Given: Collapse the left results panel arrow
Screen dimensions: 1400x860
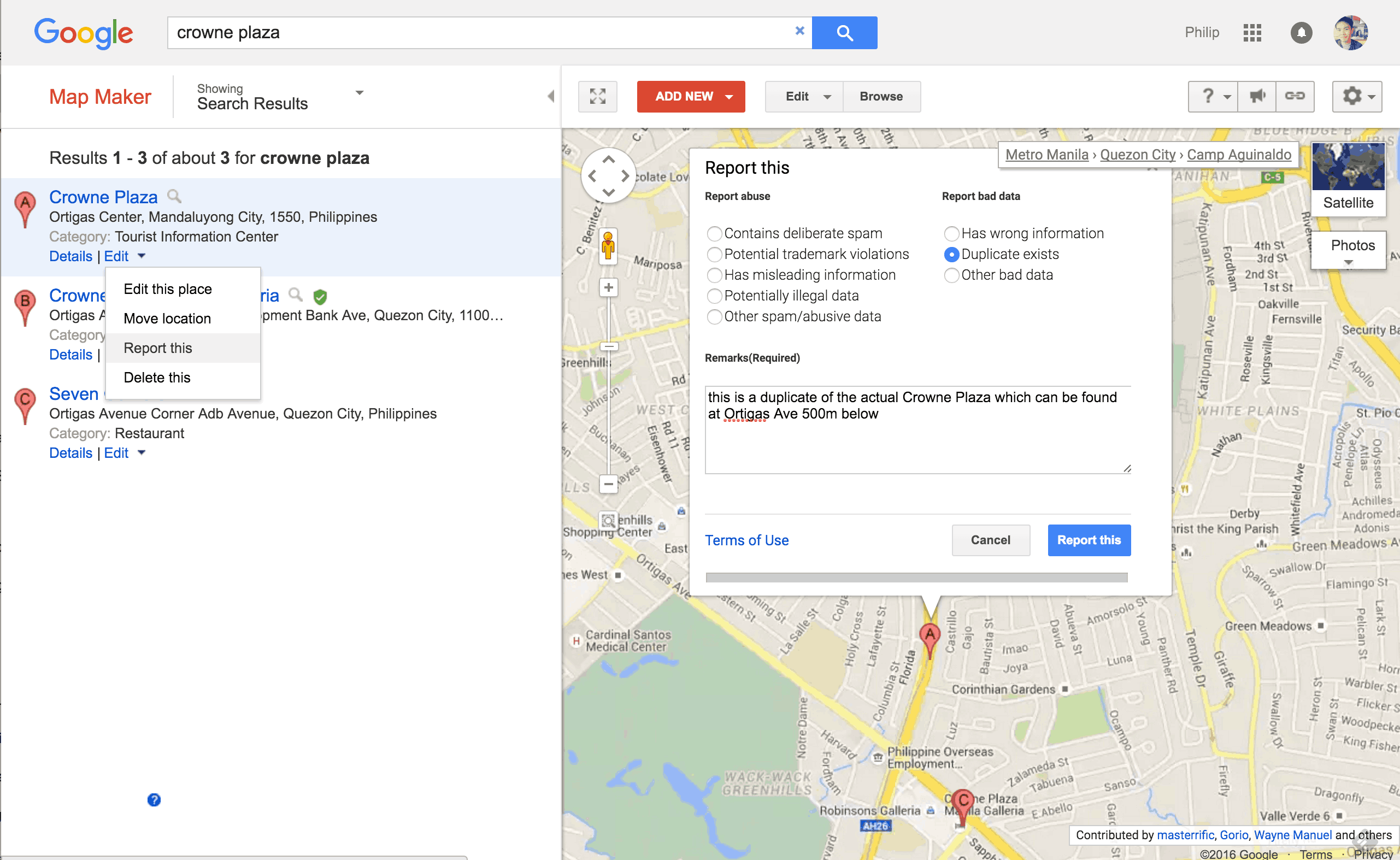Looking at the screenshot, I should click(550, 96).
